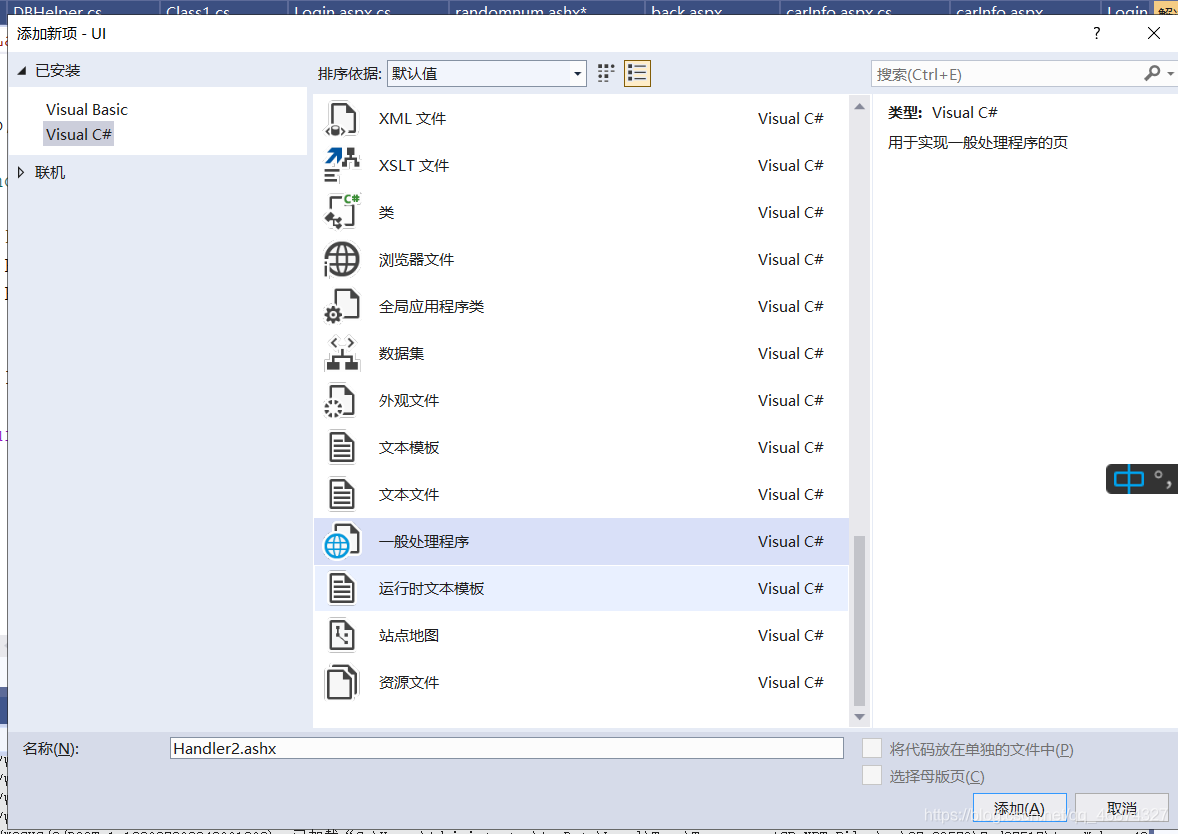Click the 添加(A) button
1178x834 pixels.
[x=1019, y=808]
